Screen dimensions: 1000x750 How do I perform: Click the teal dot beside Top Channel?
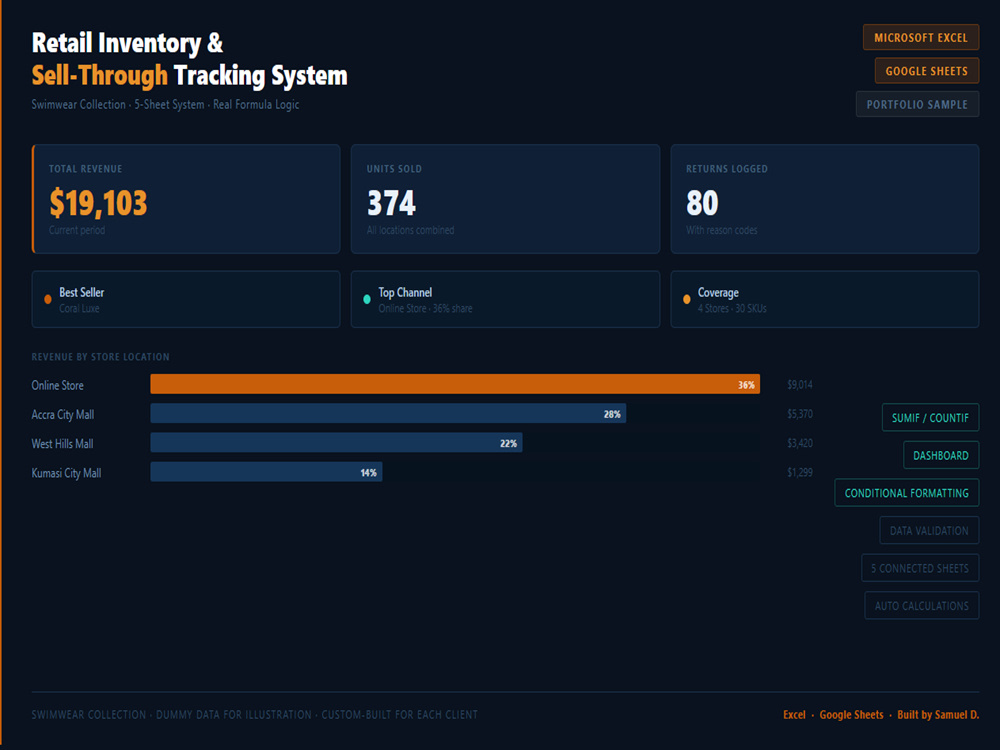[367, 299]
